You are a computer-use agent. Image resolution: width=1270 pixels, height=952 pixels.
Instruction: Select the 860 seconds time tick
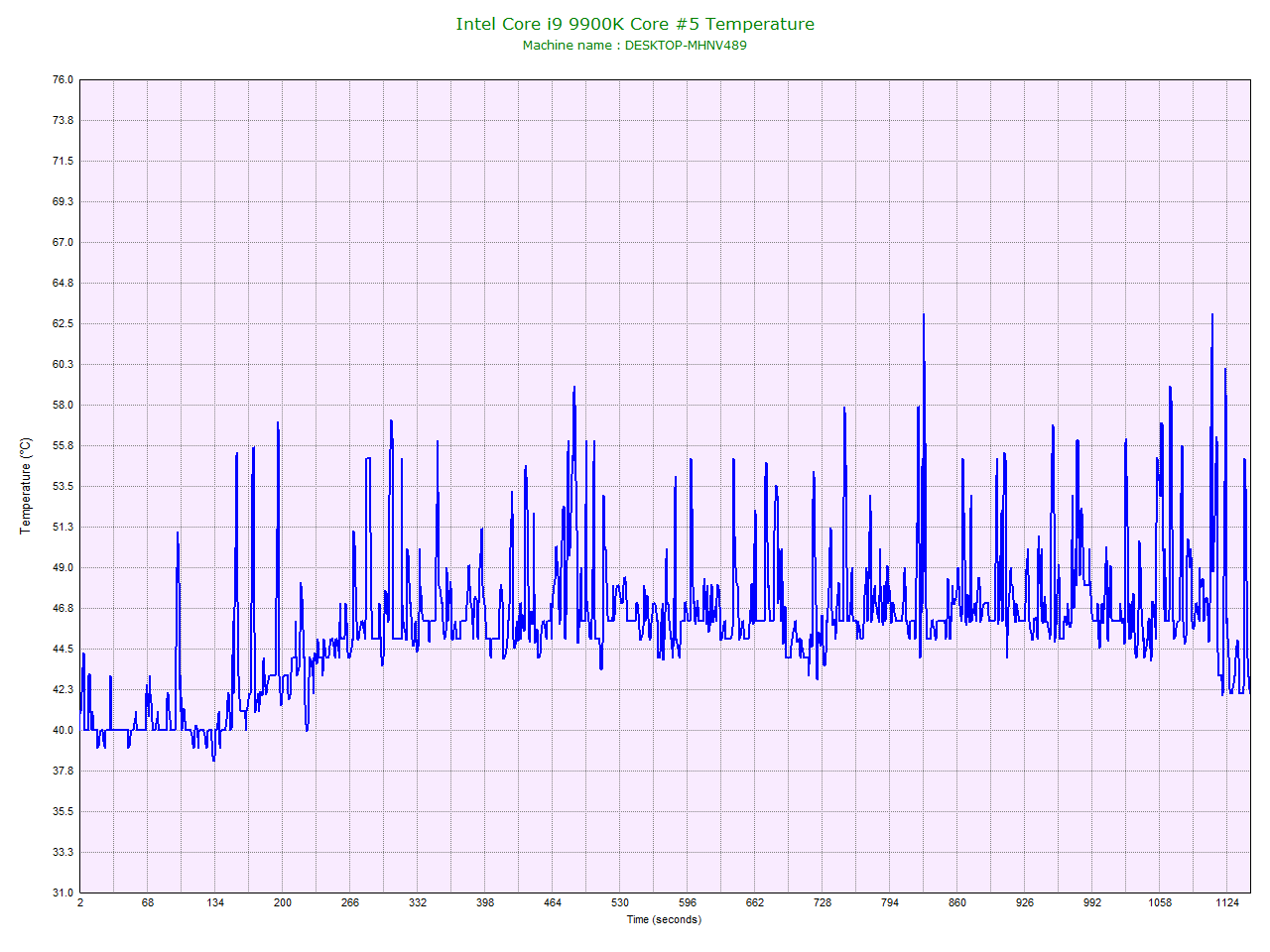[957, 902]
